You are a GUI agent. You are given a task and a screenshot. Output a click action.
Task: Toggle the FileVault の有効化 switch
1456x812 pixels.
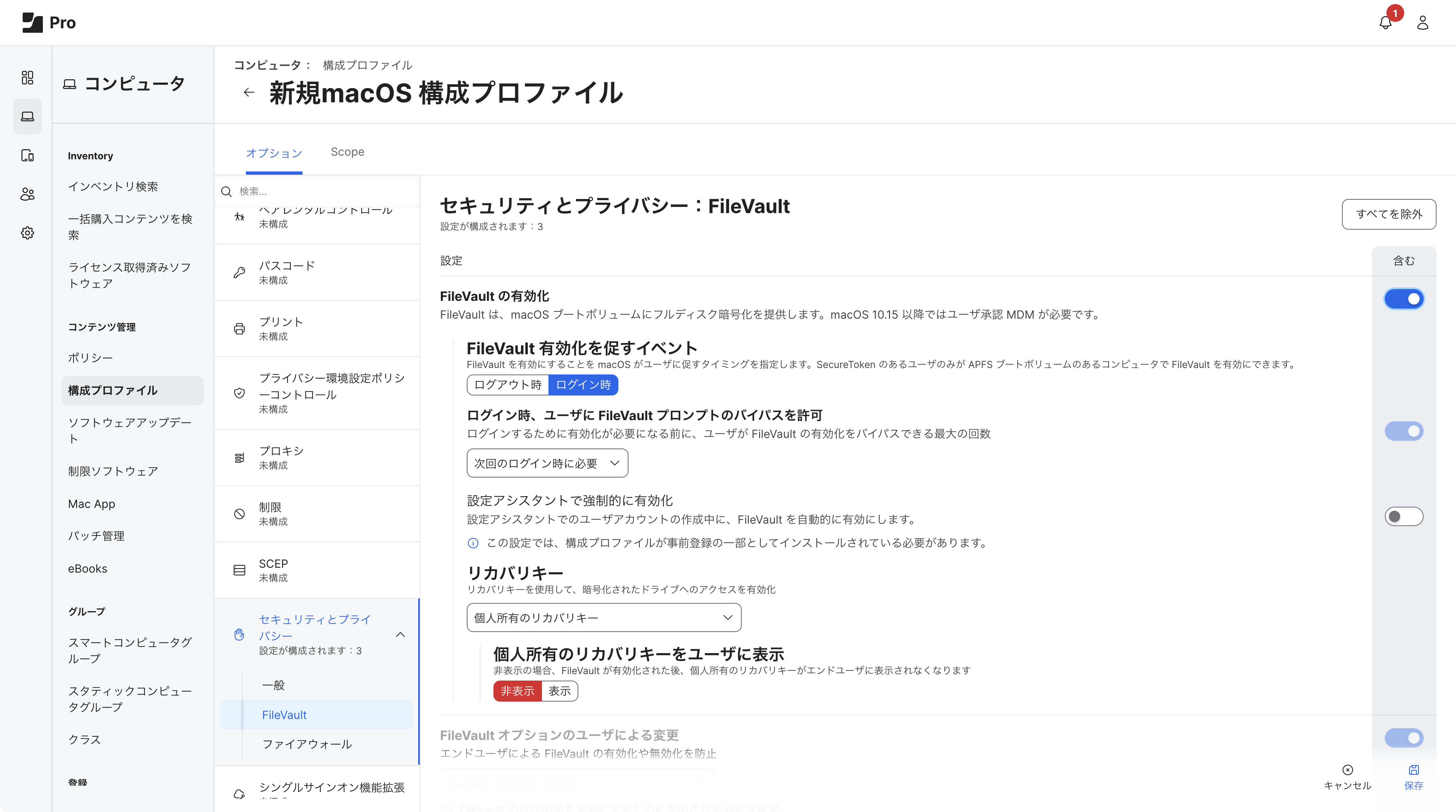point(1403,299)
